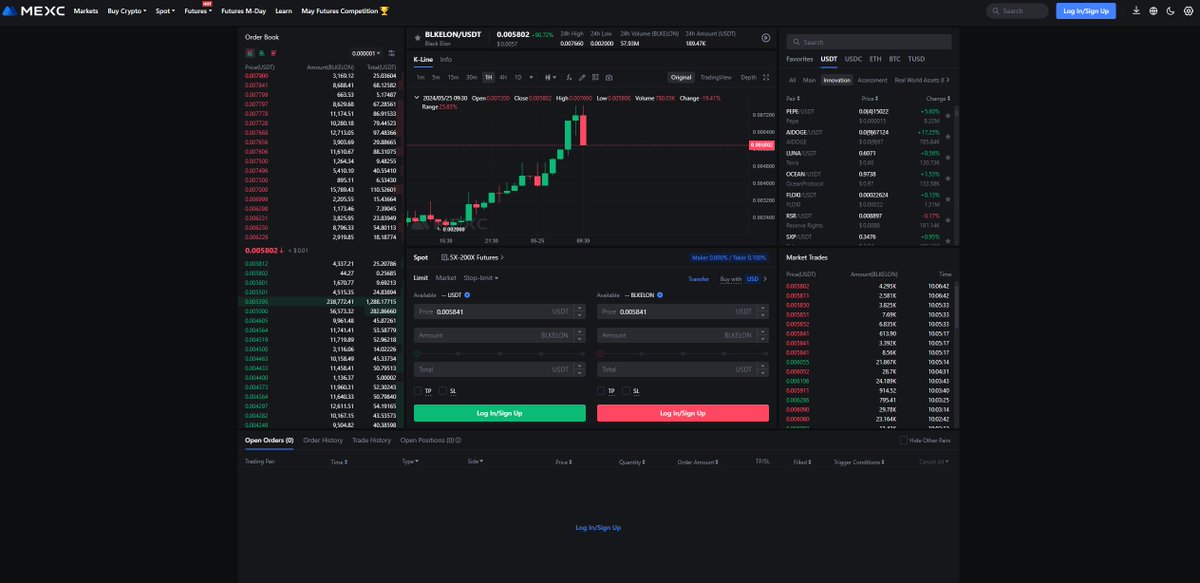Image resolution: width=1200 pixels, height=583 pixels.
Task: Select USDC market tab
Action: pos(853,59)
